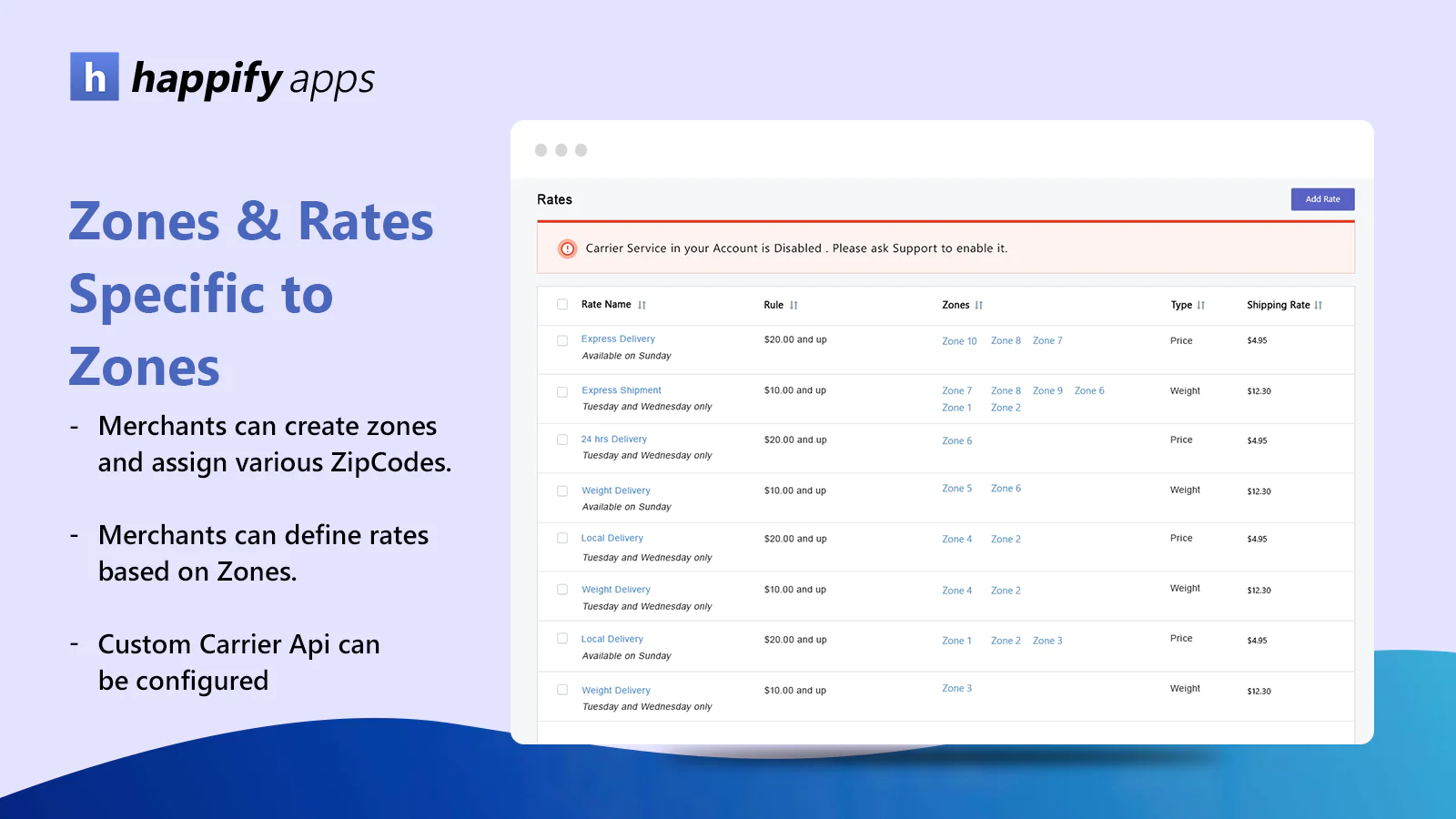
Task: Open Weight Delivery link in the Zone 4, Zone 2 row
Action: coord(616,590)
